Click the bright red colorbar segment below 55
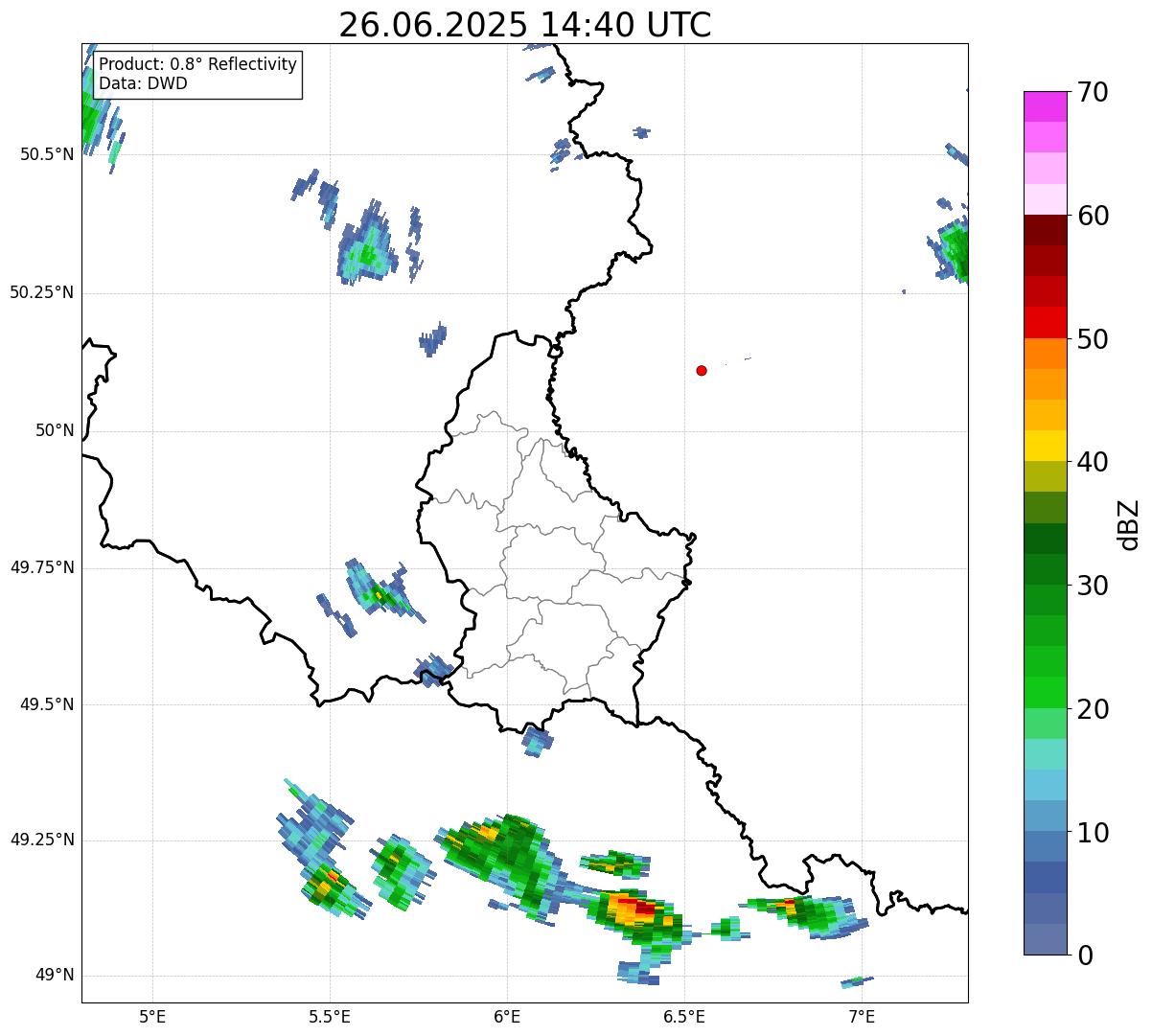Image resolution: width=1152 pixels, height=1036 pixels. point(1045,322)
